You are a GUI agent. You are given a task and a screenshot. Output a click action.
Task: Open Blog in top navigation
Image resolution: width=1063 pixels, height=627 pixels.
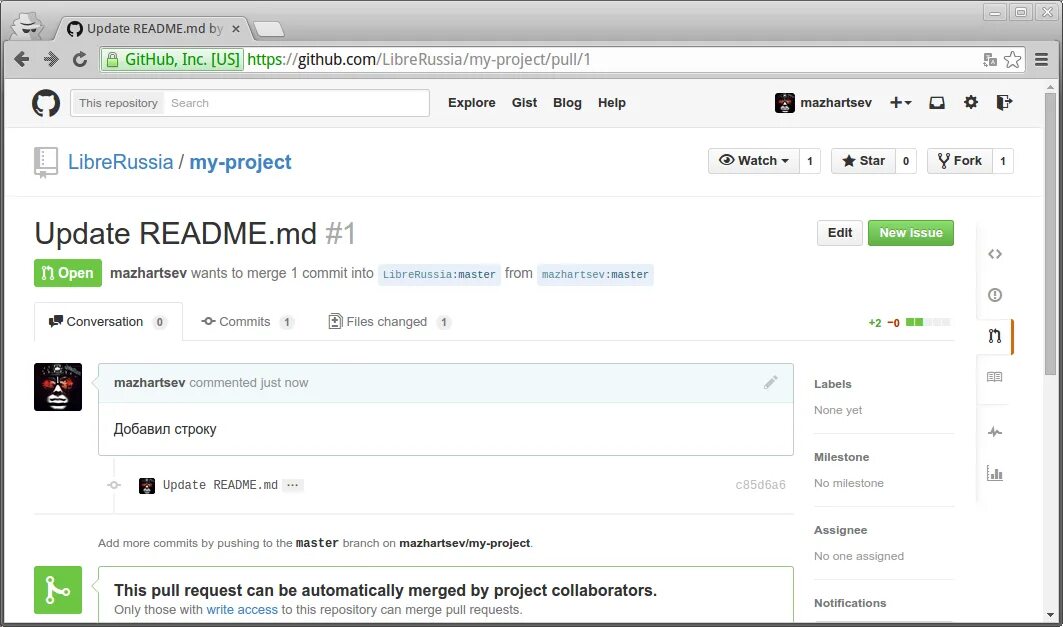coord(567,103)
